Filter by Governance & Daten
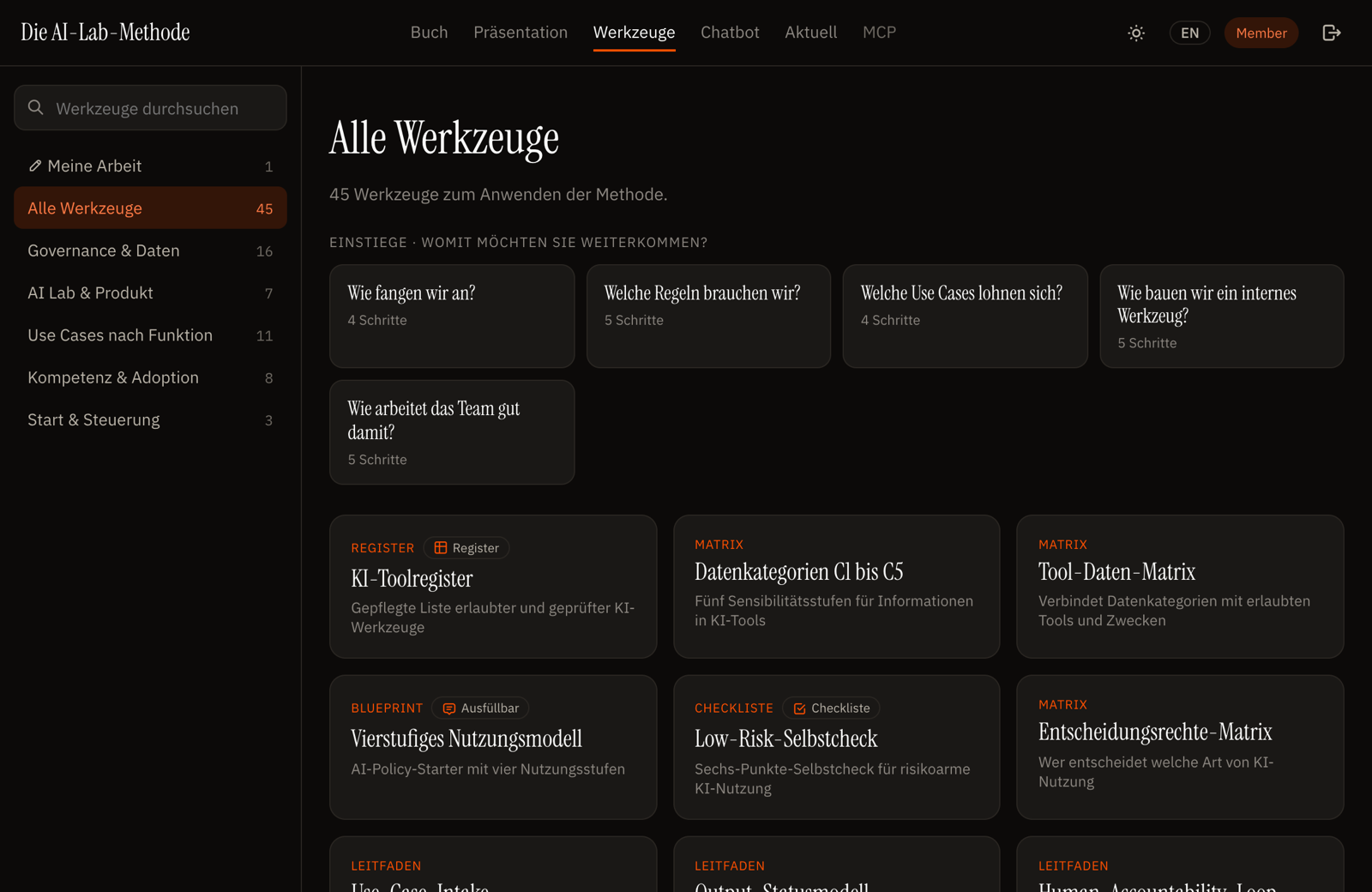The height and width of the screenshot is (892, 1372). [x=150, y=250]
